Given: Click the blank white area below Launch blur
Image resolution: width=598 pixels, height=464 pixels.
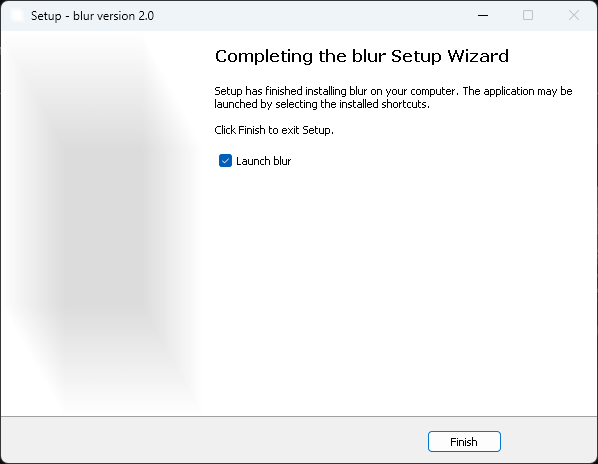Looking at the screenshot, I should [397, 290].
